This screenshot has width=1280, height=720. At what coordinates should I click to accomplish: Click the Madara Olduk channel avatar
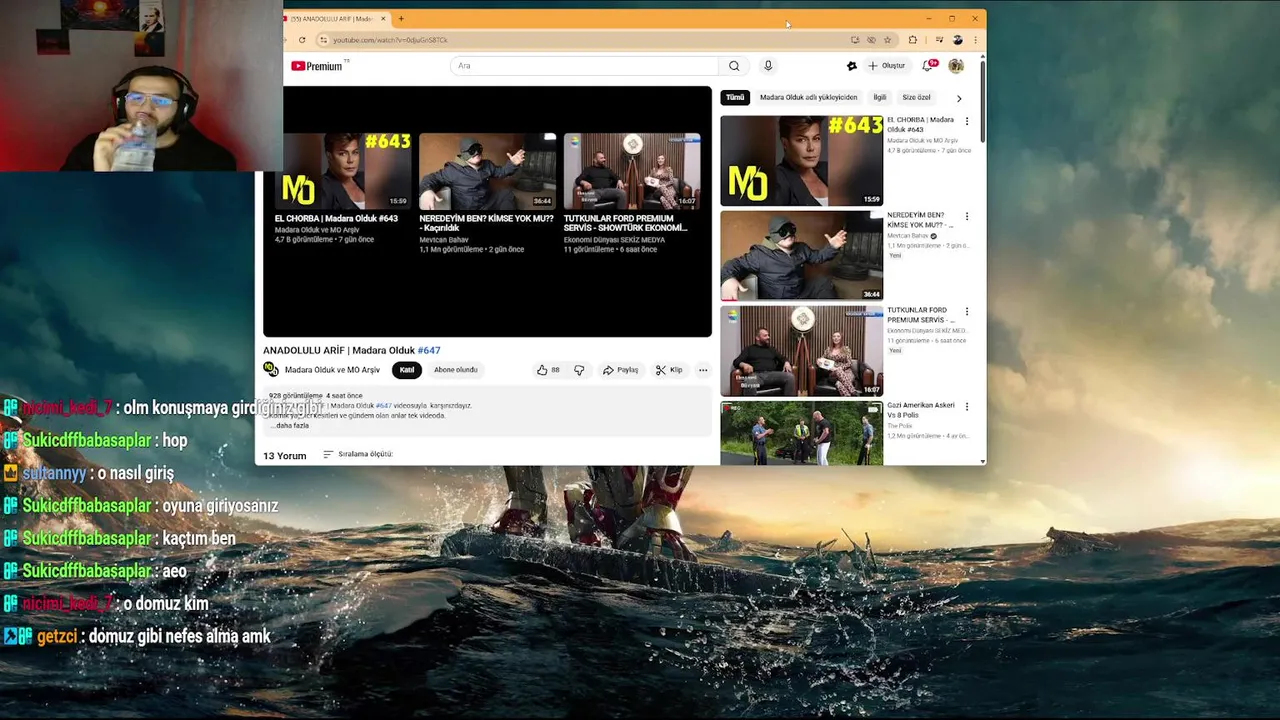pyautogui.click(x=270, y=370)
